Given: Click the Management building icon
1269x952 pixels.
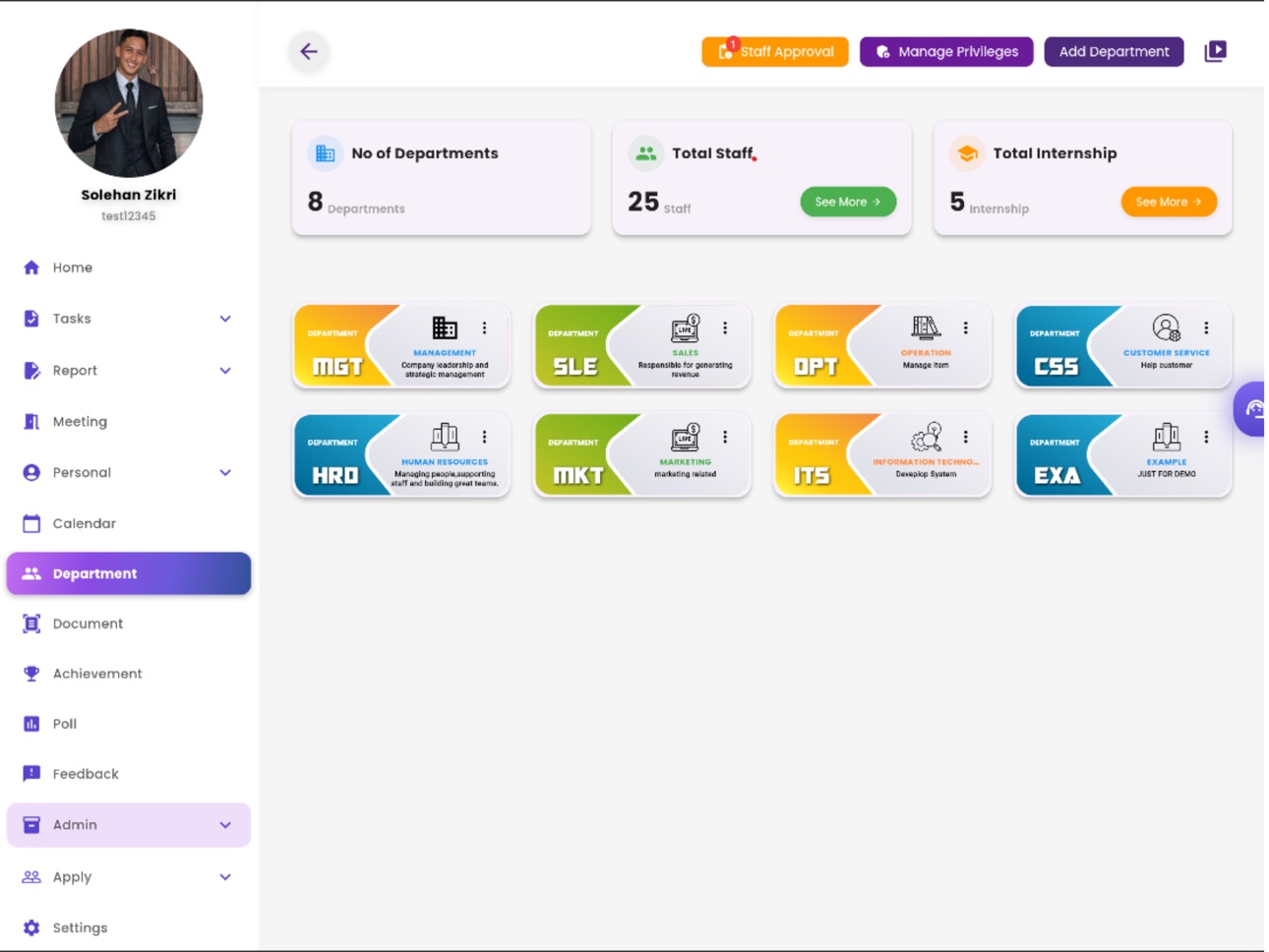Looking at the screenshot, I should [x=445, y=327].
